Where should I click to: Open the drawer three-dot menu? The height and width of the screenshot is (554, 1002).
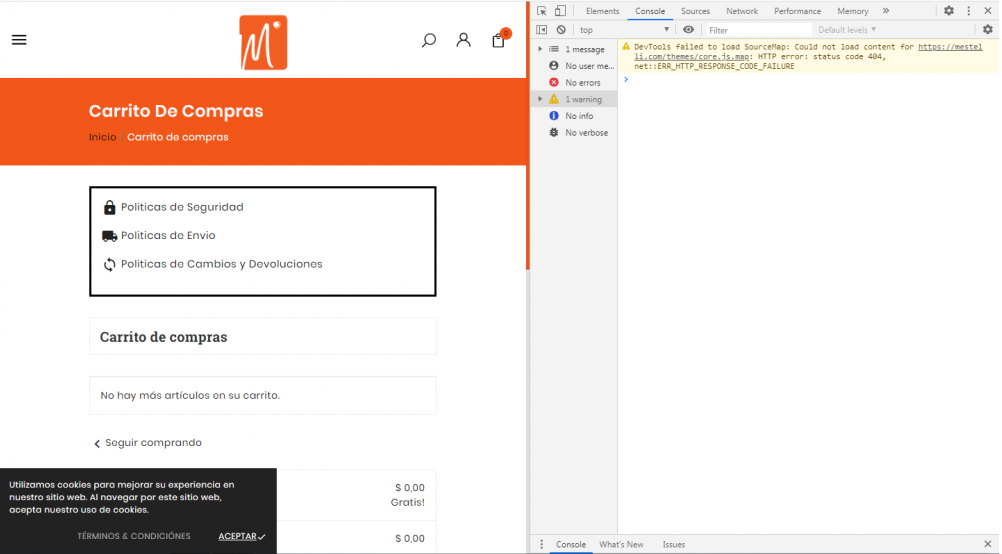pos(541,544)
